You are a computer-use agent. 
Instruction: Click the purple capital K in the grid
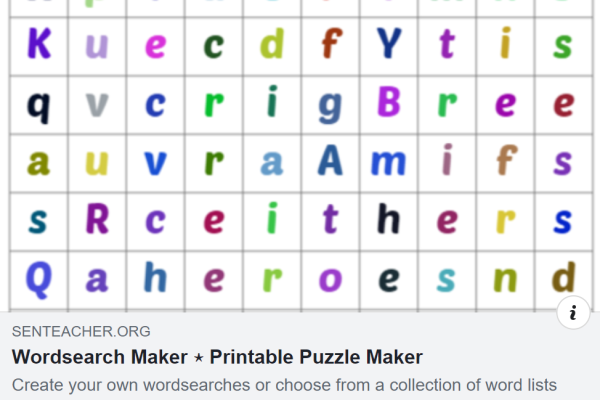(x=39, y=45)
